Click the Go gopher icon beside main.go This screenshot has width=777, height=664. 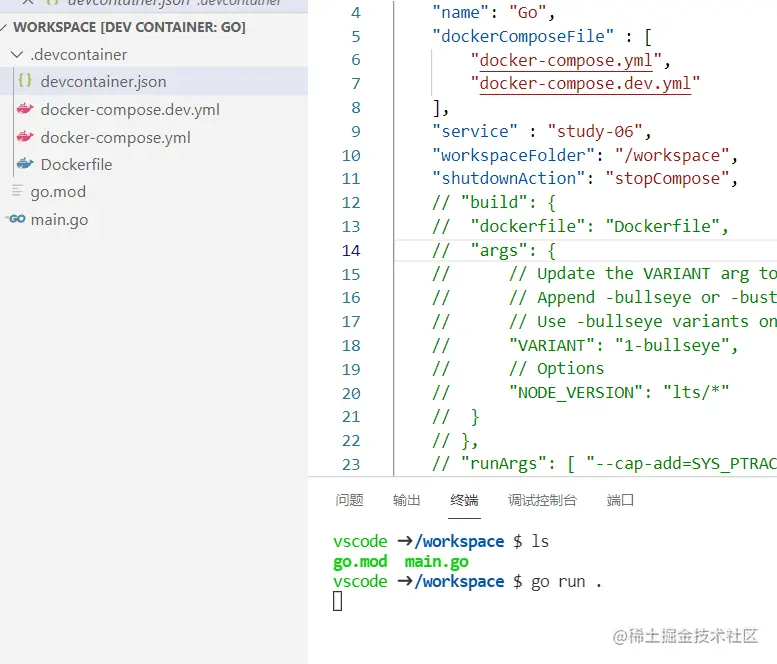click(16, 219)
